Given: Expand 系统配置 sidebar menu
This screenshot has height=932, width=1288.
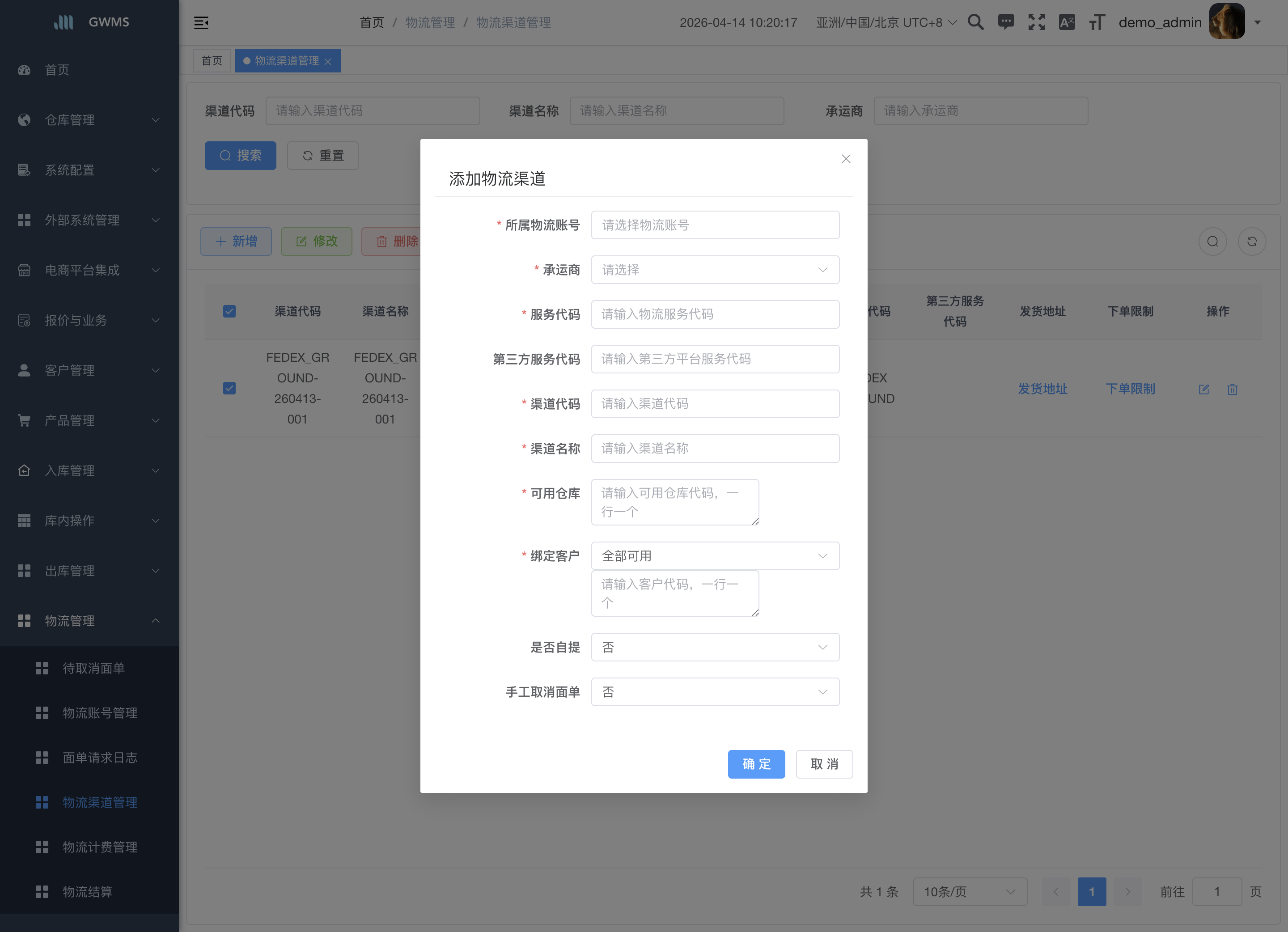Looking at the screenshot, I should click(89, 170).
